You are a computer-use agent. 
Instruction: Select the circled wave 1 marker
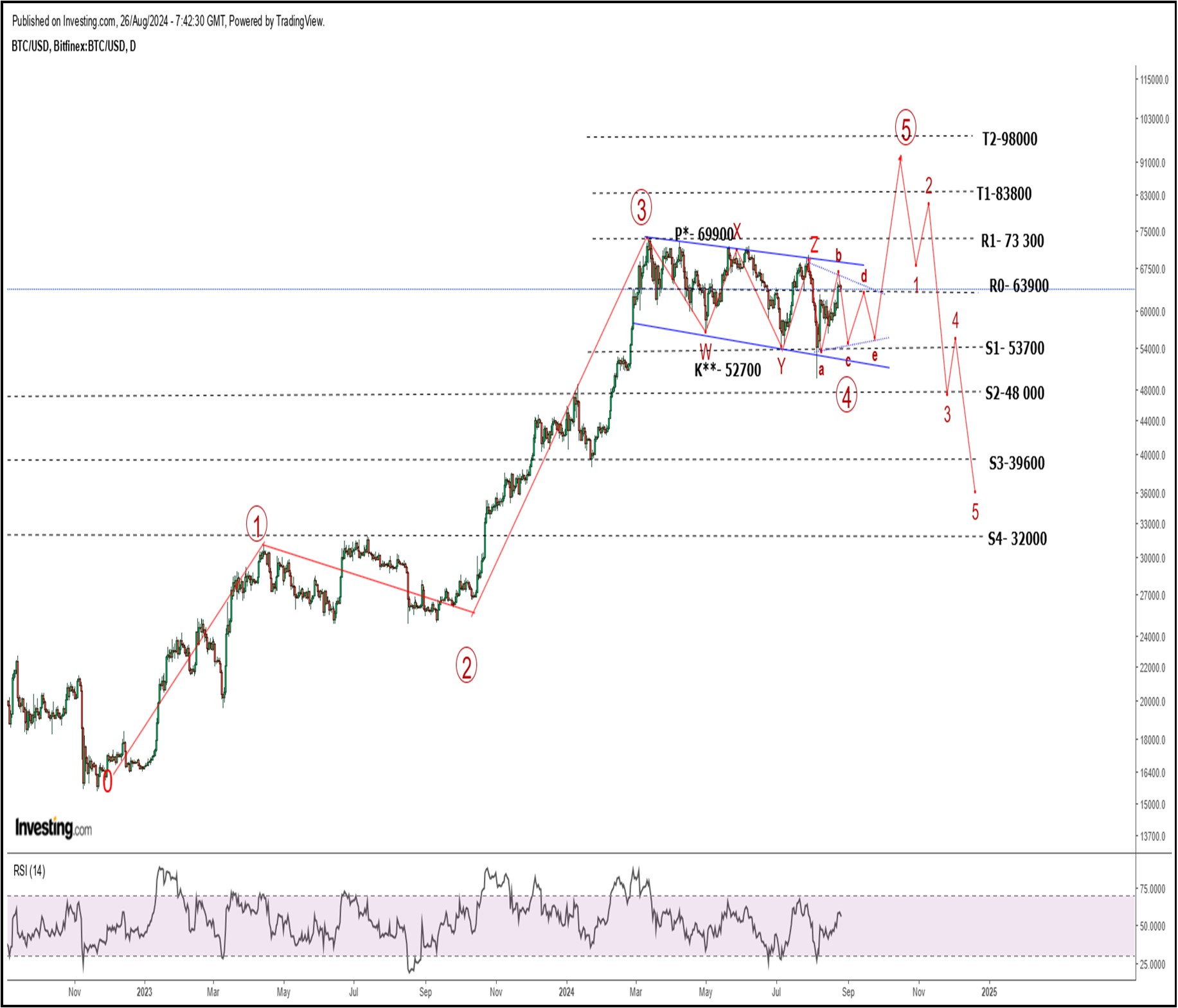click(256, 525)
